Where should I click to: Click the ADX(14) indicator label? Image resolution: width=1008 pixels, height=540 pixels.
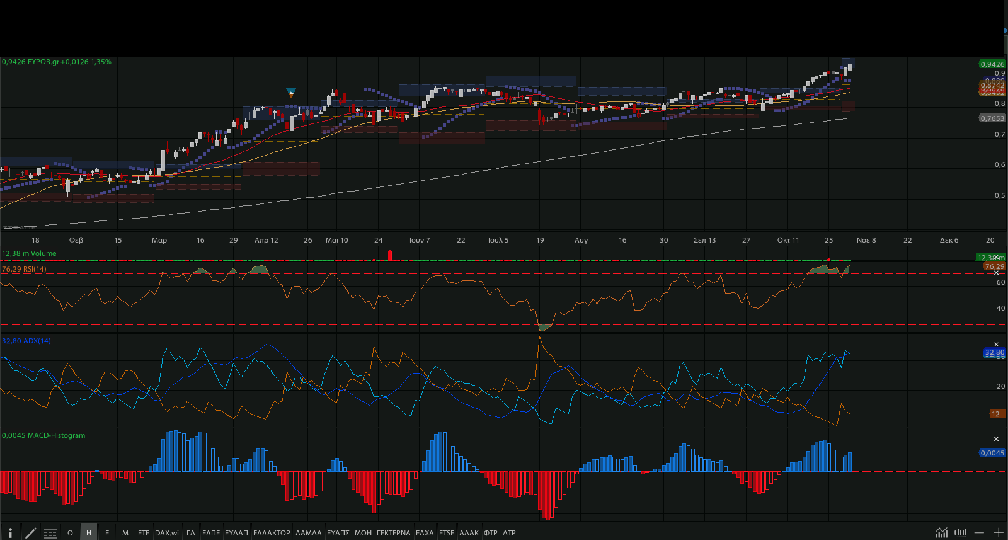tap(26, 340)
